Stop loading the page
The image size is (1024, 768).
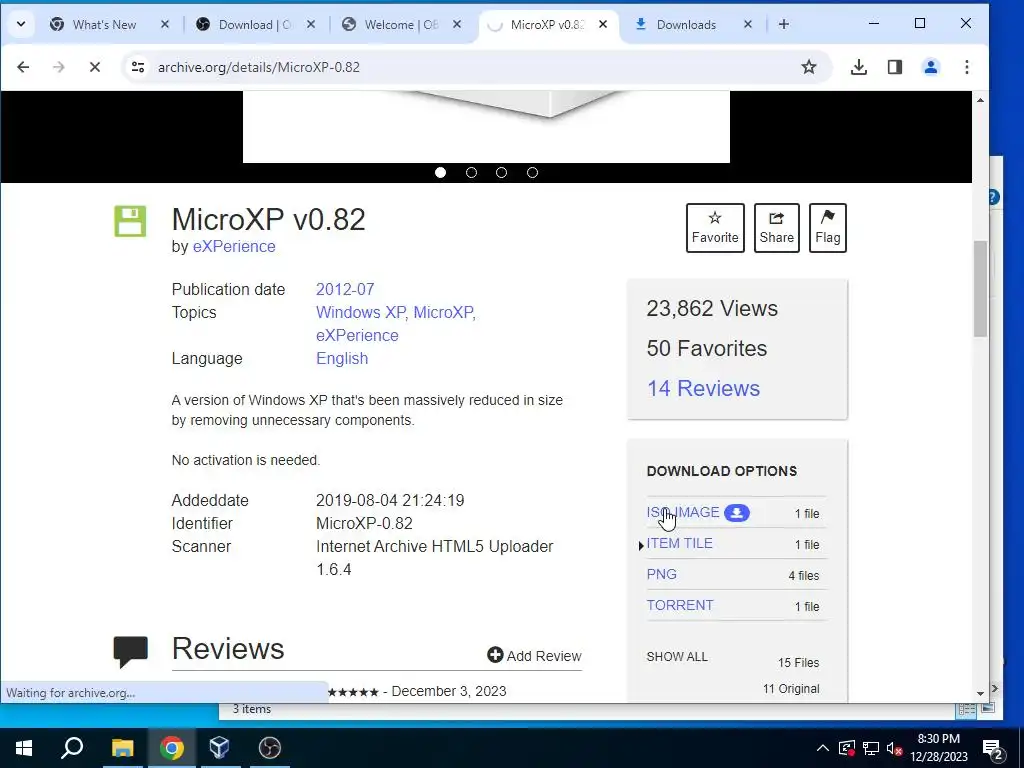(95, 67)
